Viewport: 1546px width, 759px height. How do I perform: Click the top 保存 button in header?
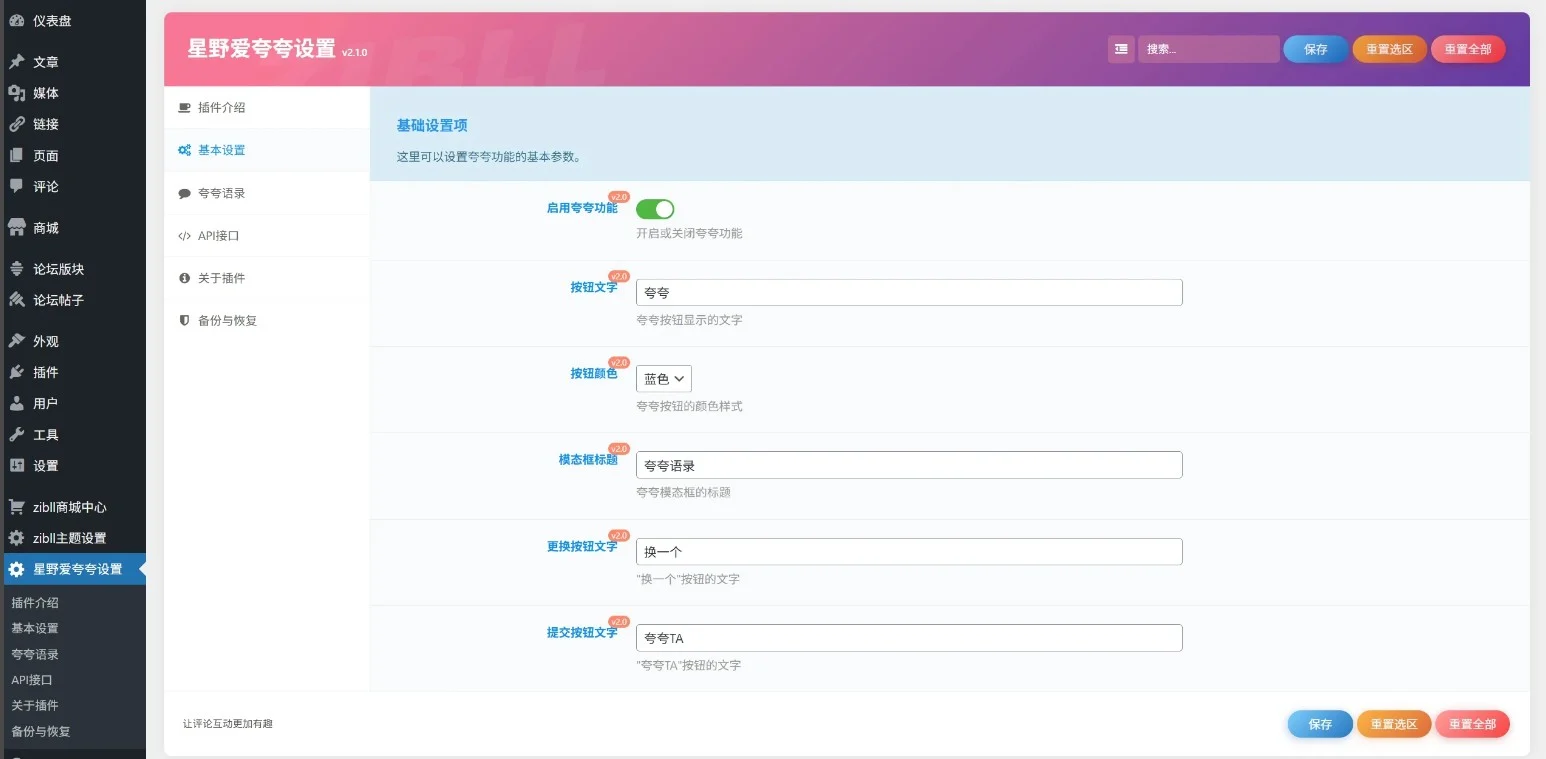pos(1315,49)
